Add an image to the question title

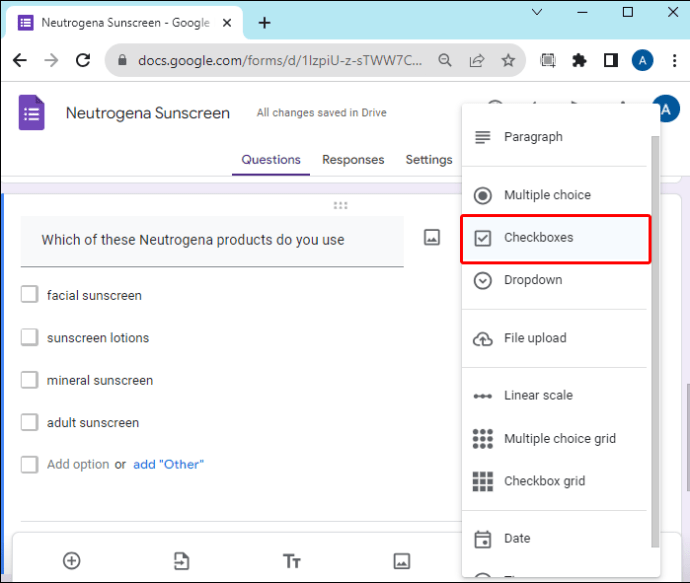432,238
